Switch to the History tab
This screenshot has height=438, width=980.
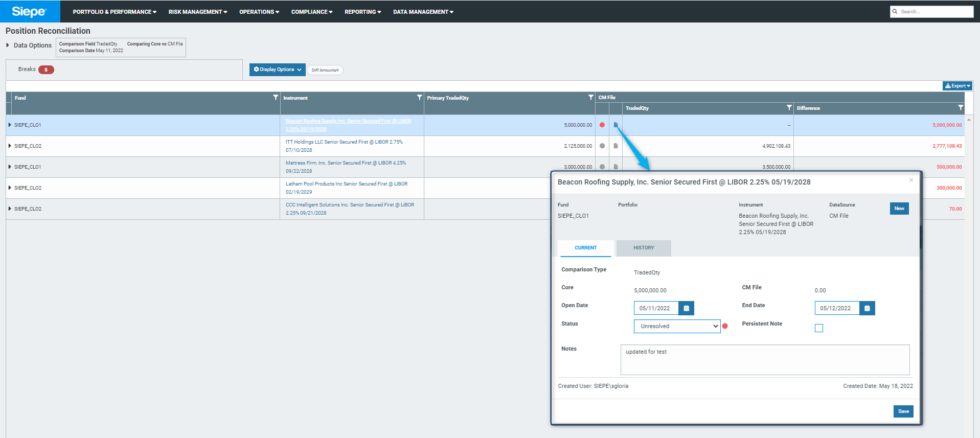click(643, 248)
